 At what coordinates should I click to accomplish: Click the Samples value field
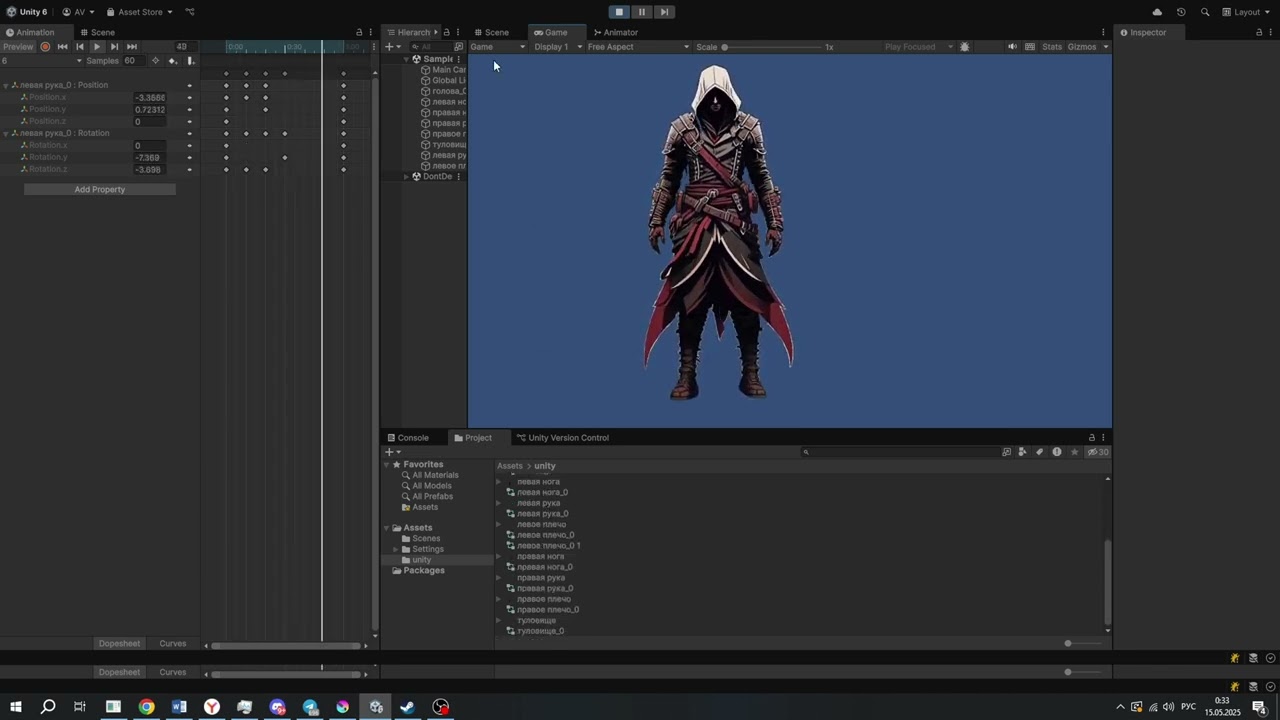pos(134,61)
